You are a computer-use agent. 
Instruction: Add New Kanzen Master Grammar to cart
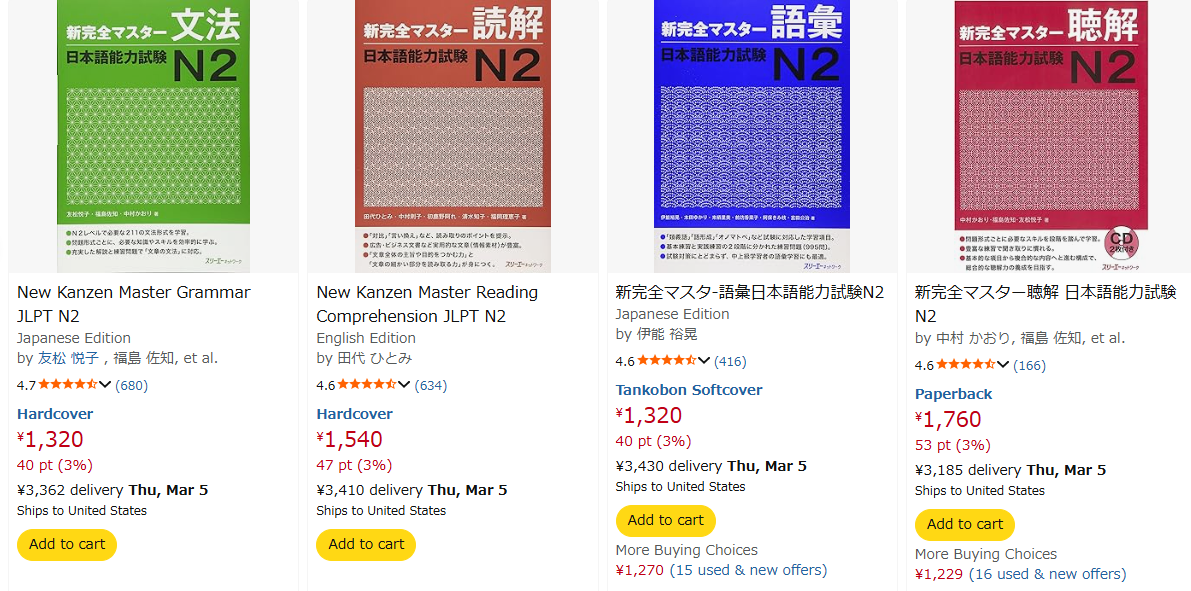[67, 544]
